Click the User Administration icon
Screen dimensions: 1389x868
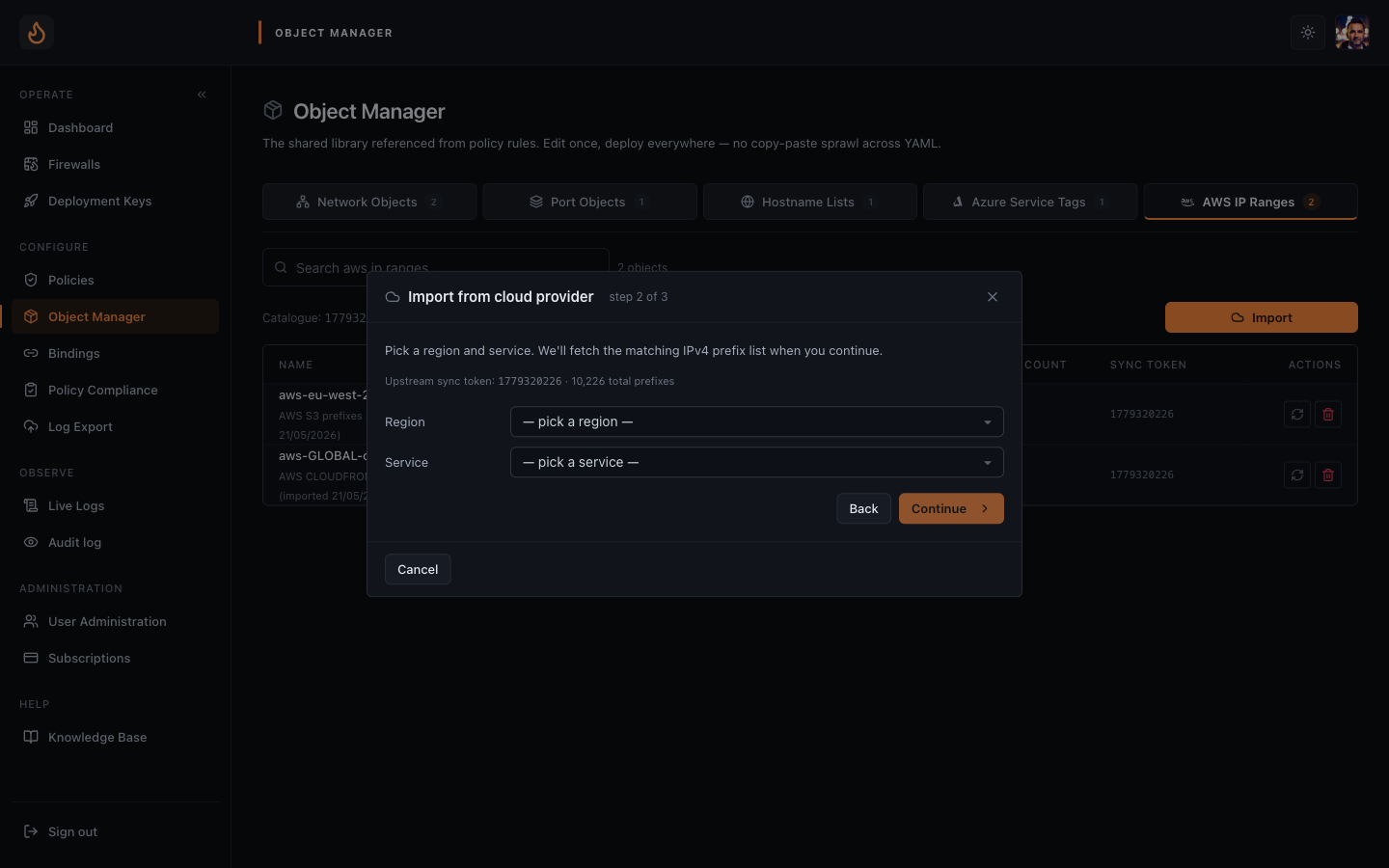31,621
